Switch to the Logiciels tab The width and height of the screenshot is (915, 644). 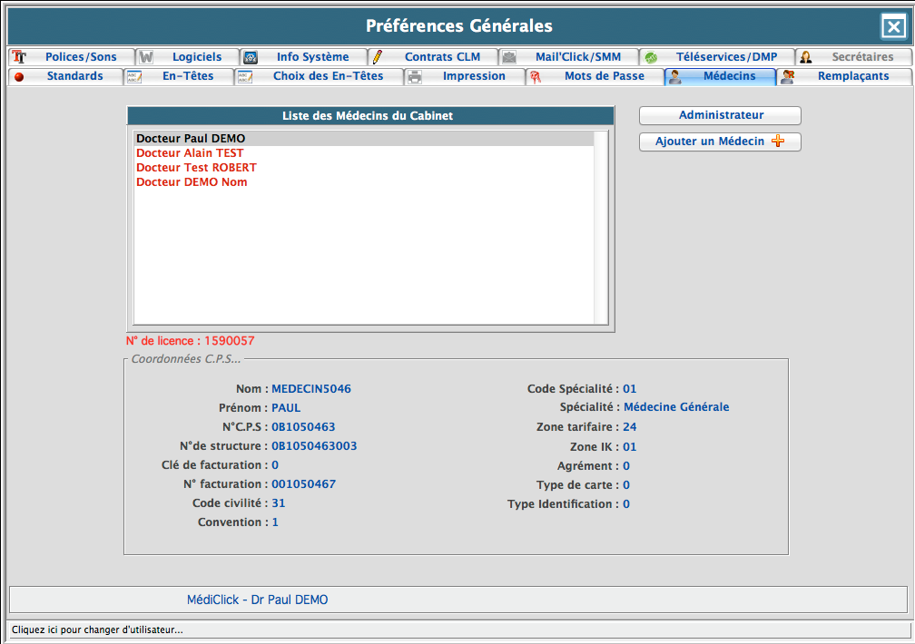[196, 57]
